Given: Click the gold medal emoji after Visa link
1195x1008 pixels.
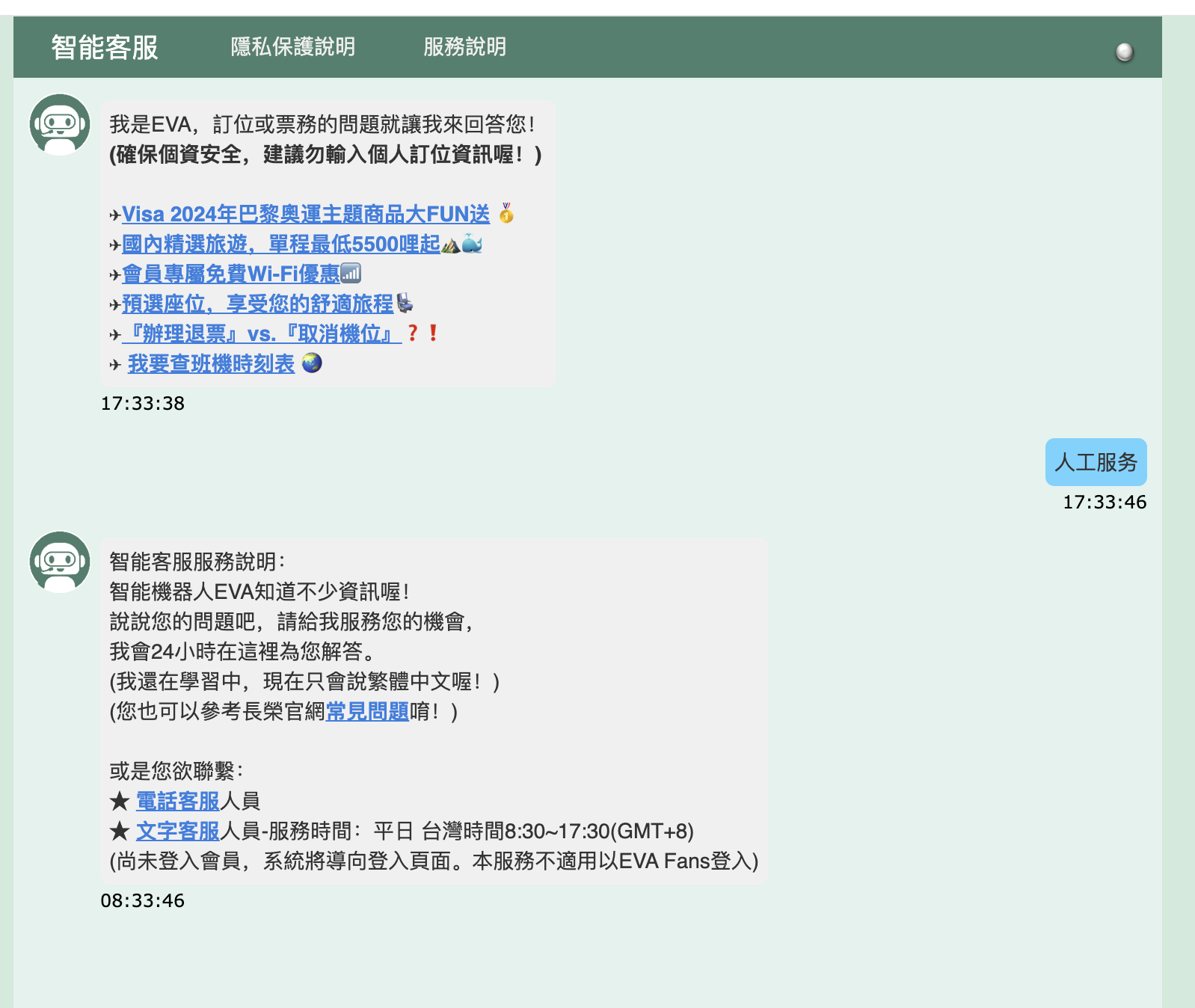Looking at the screenshot, I should (x=506, y=214).
